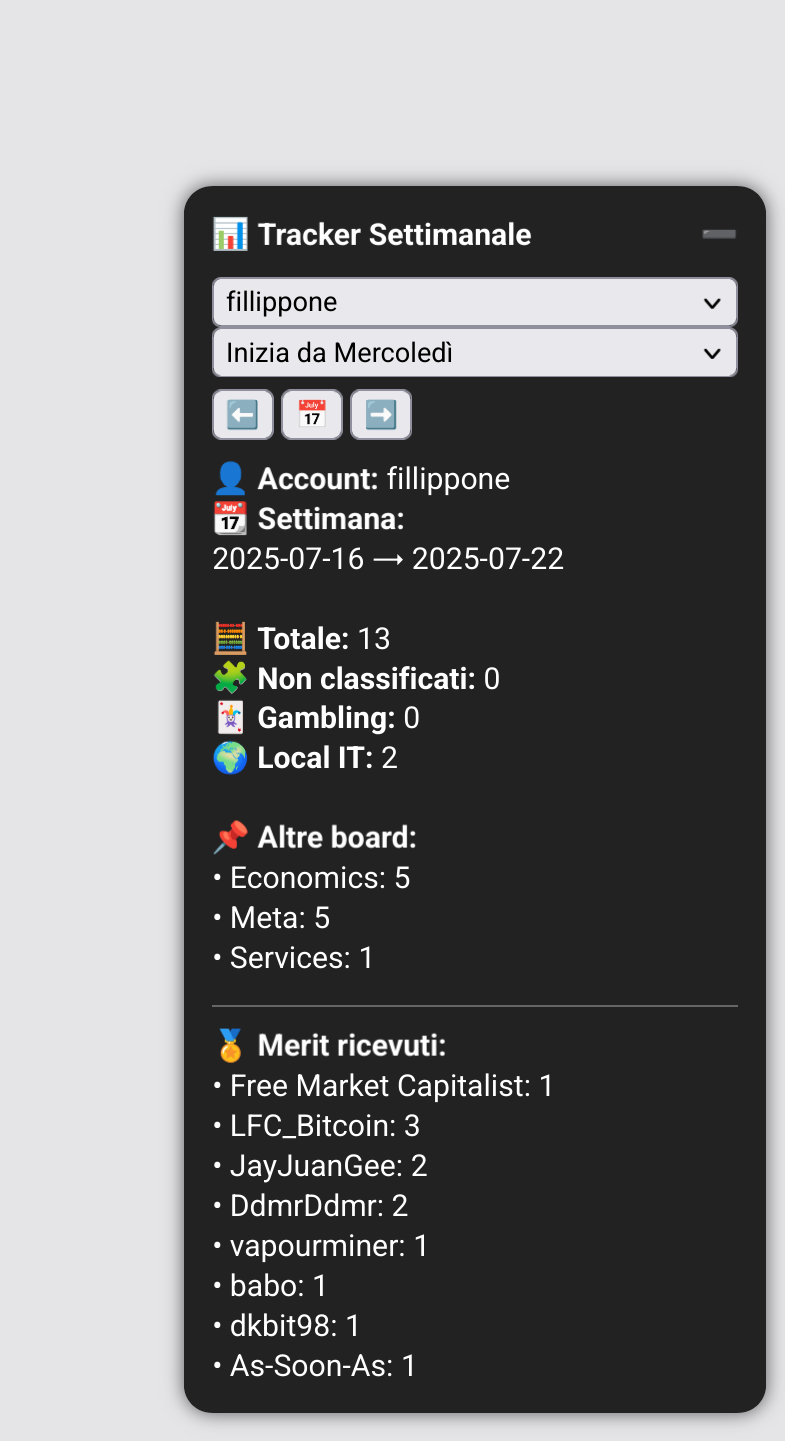This screenshot has height=1441, width=785.
Task: Click the abacus icon next to Totale
Action: point(230,638)
